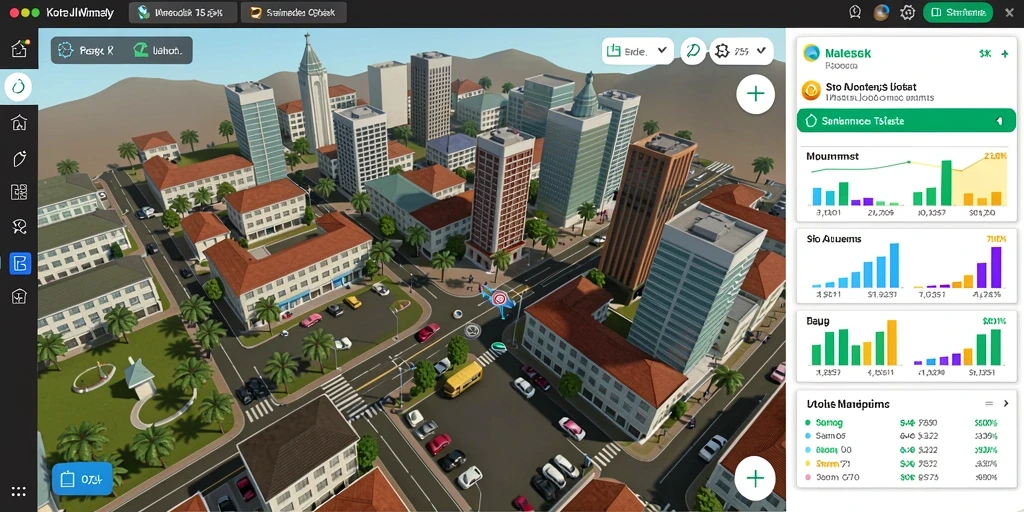The height and width of the screenshot is (512, 1024).
Task: Toggle the Page R option on map toolbar
Action: (86, 50)
